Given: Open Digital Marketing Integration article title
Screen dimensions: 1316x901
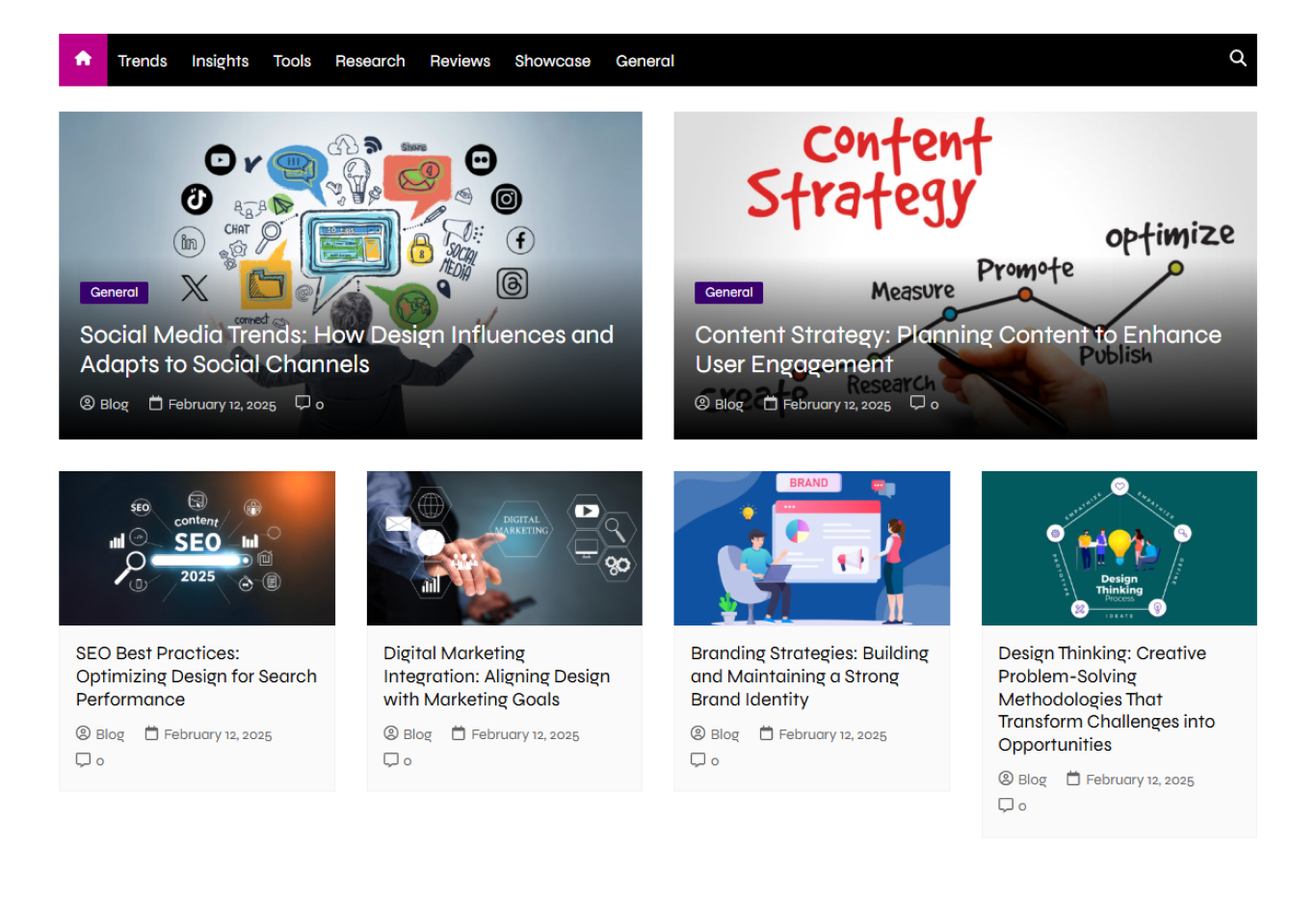Looking at the screenshot, I should point(496,676).
